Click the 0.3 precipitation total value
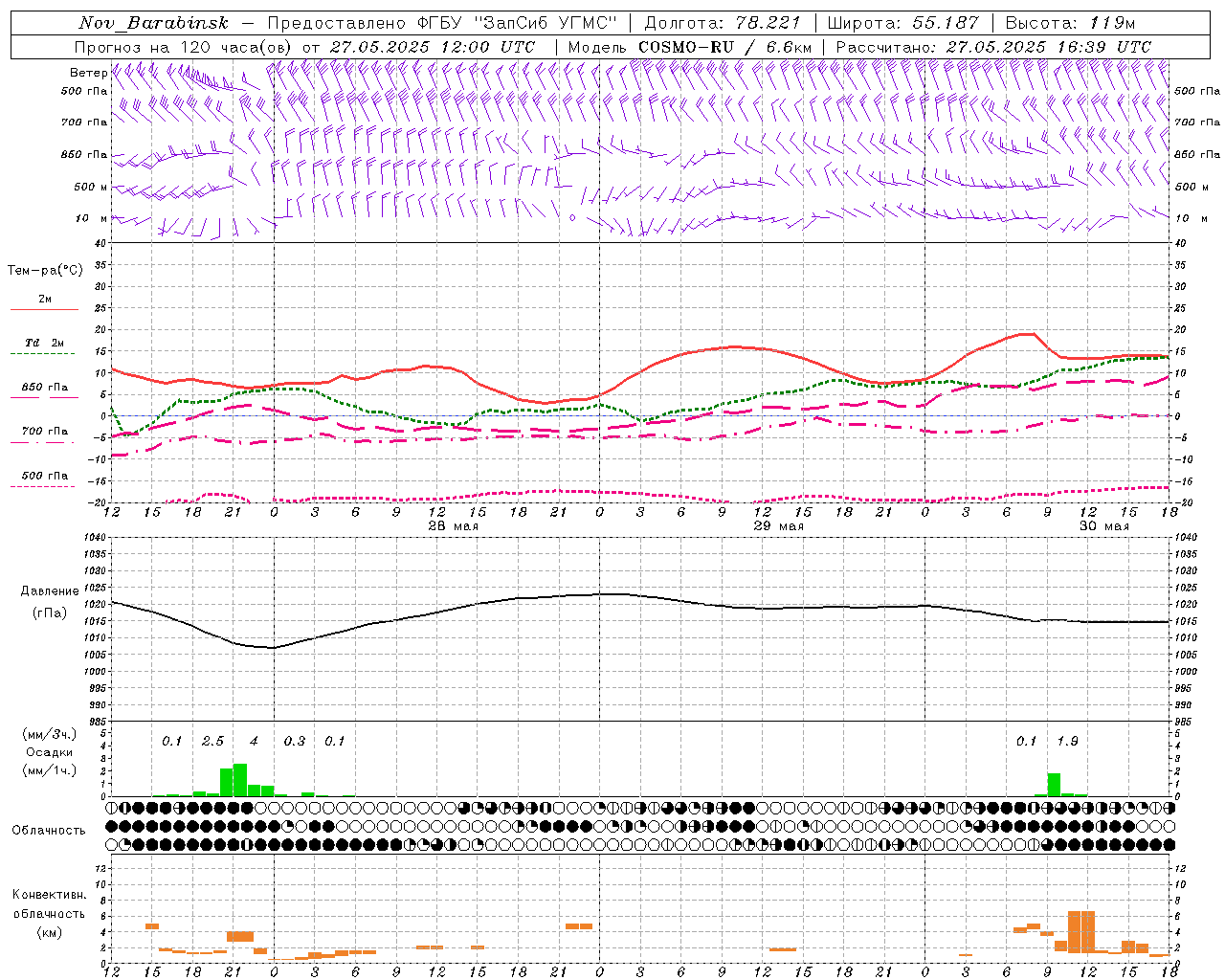Image resolution: width=1225 pixels, height=980 pixels. 295,741
